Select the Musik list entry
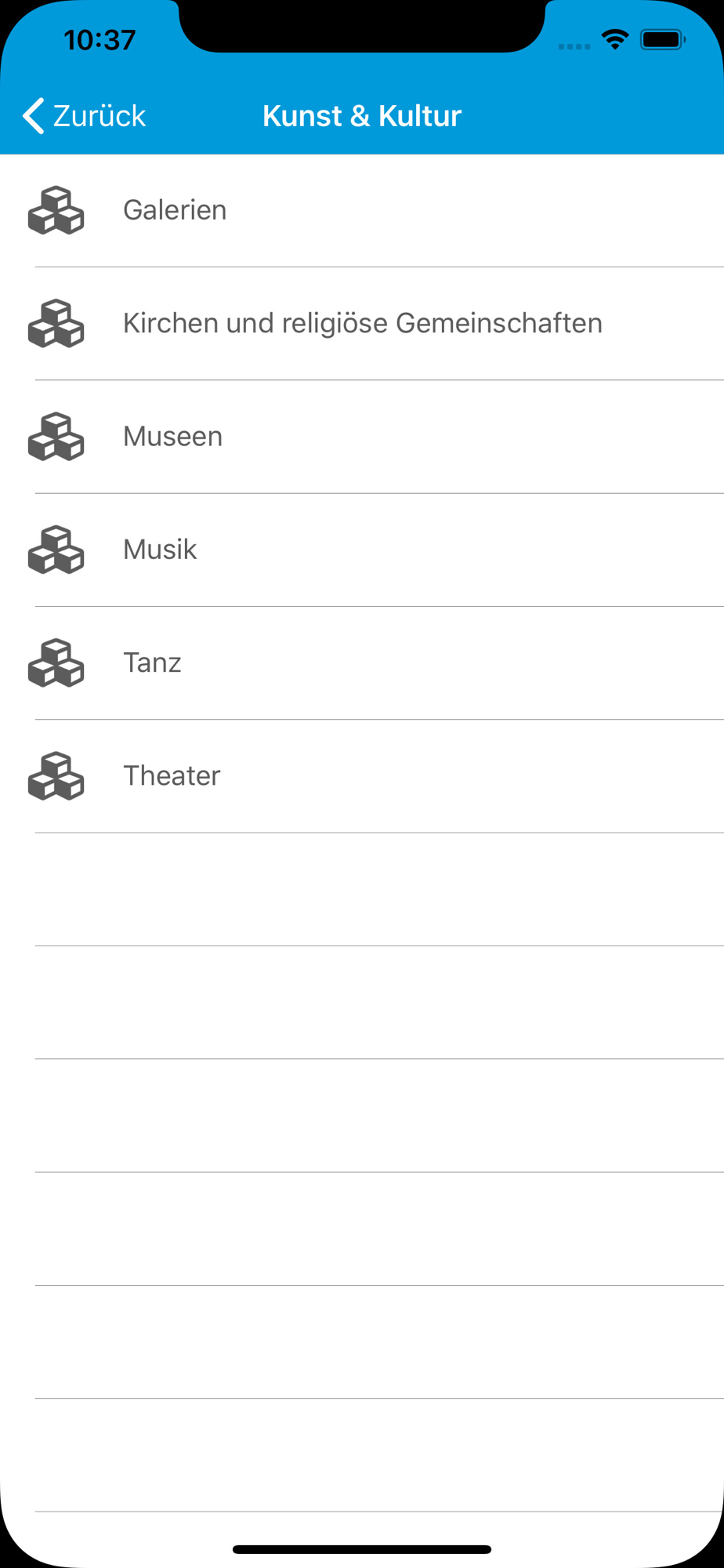 click(x=362, y=550)
